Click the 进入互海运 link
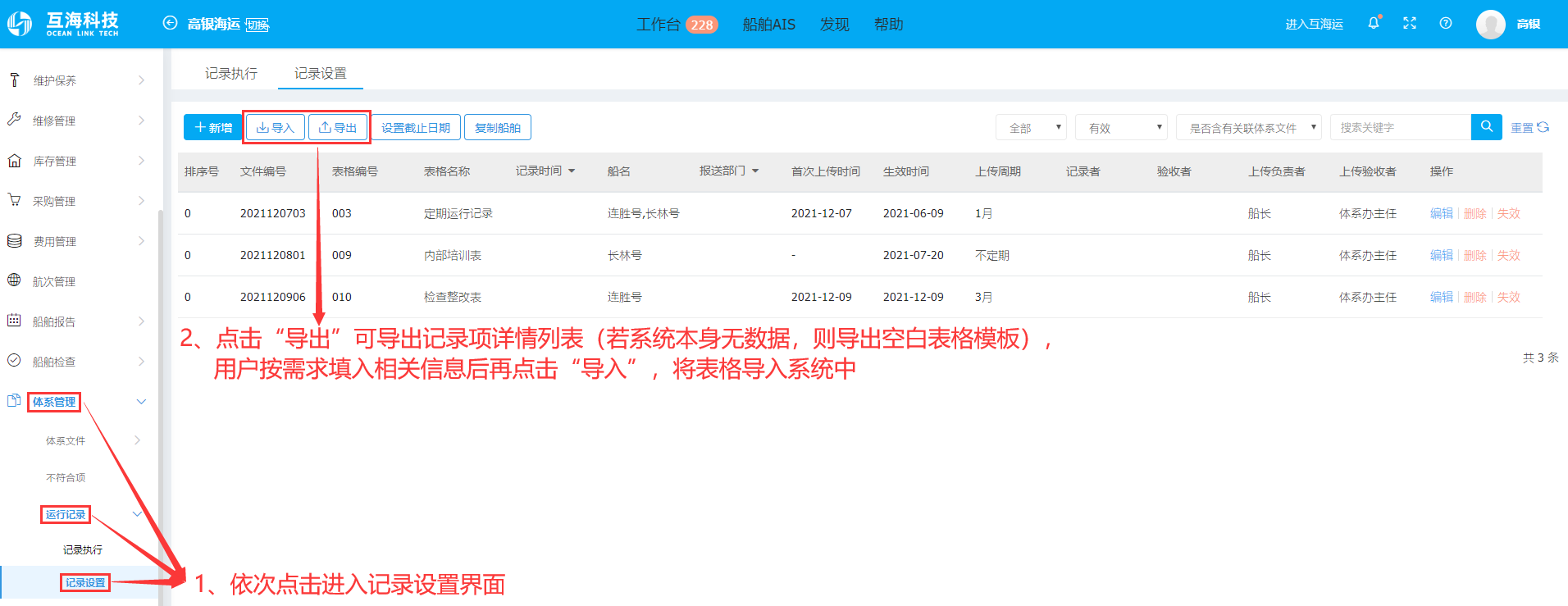The width and height of the screenshot is (1568, 606). pos(1314,24)
